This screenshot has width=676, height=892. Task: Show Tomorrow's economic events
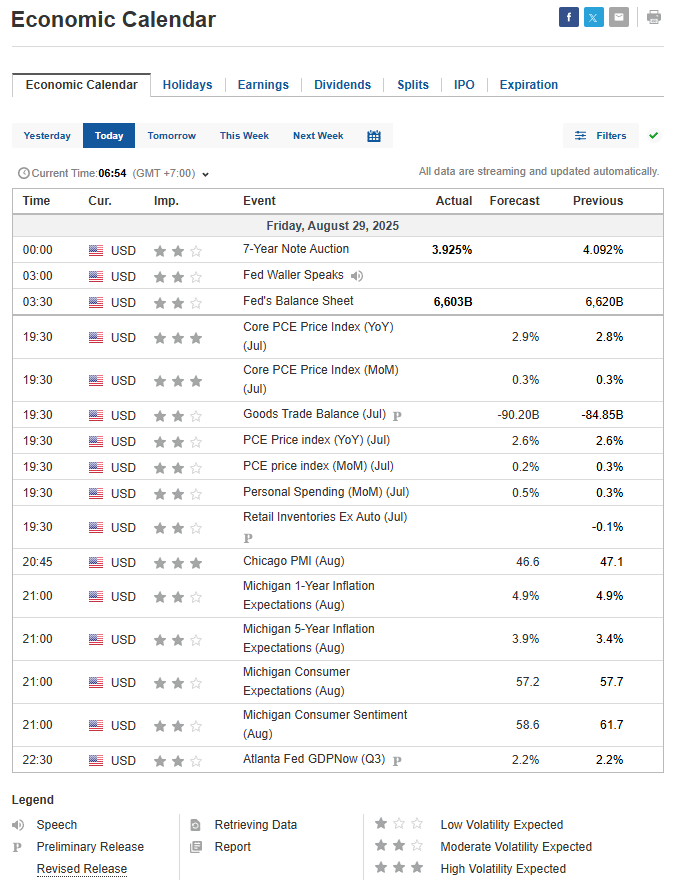pyautogui.click(x=171, y=136)
